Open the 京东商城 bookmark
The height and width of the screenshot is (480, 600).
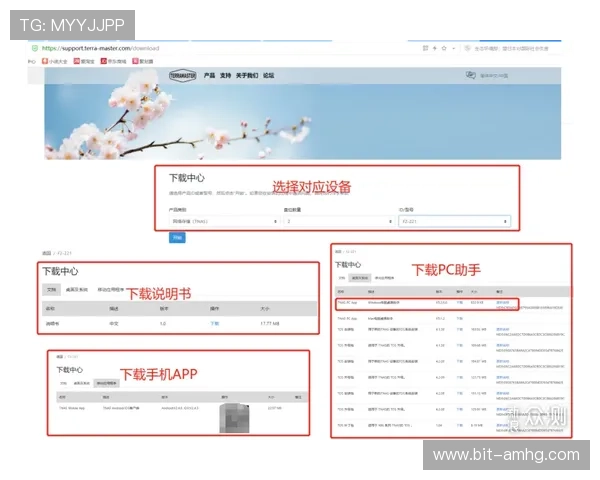(x=113, y=61)
